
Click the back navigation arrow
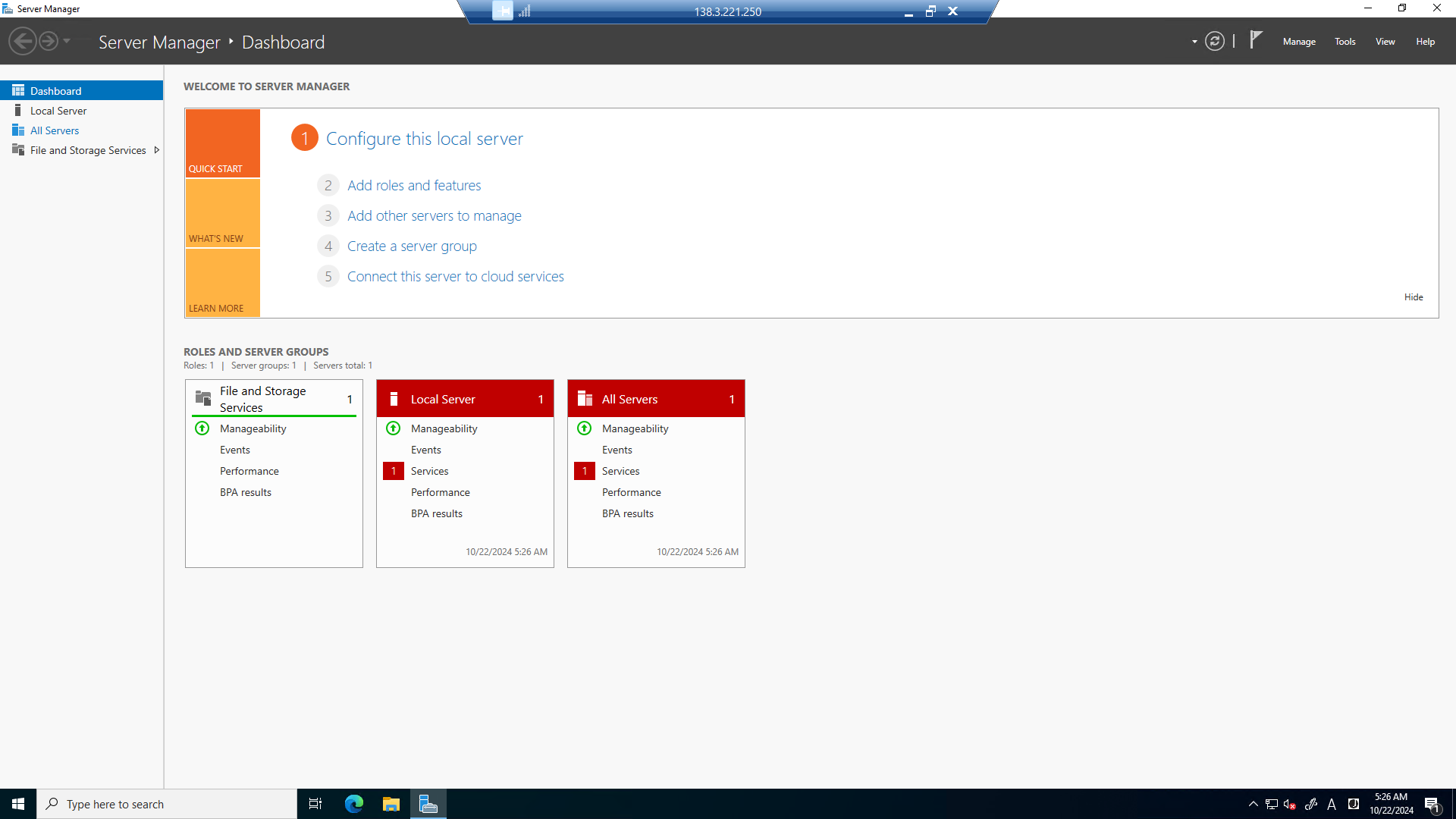[22, 40]
